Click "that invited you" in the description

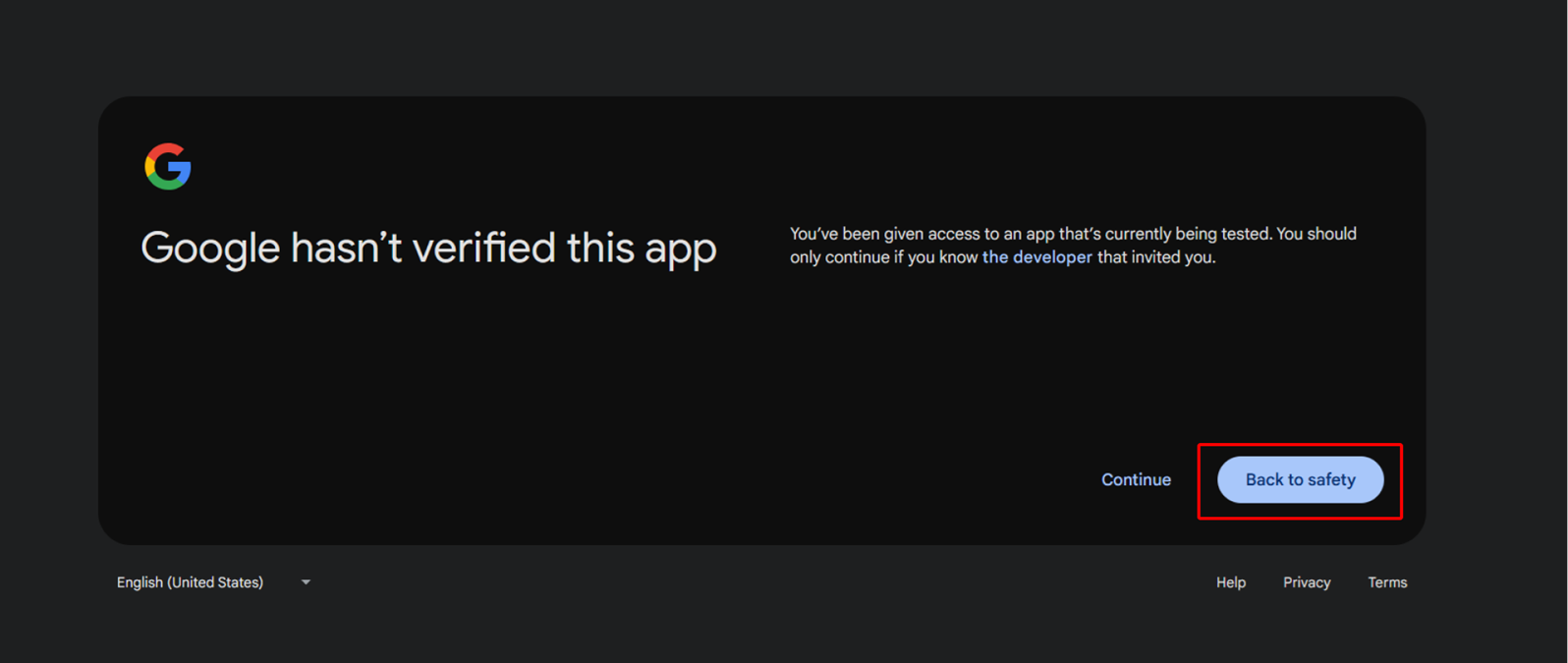[x=1156, y=257]
